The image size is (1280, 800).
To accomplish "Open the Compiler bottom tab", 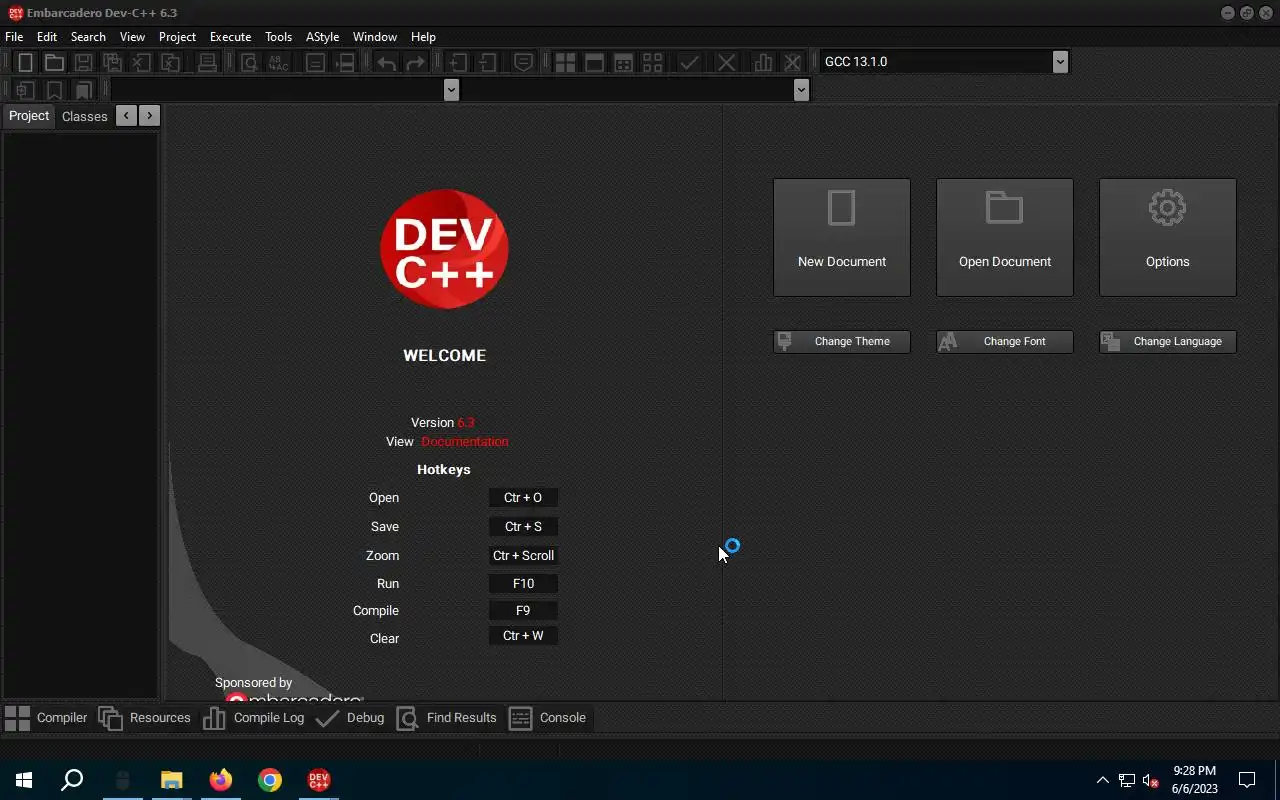I will tap(45, 718).
